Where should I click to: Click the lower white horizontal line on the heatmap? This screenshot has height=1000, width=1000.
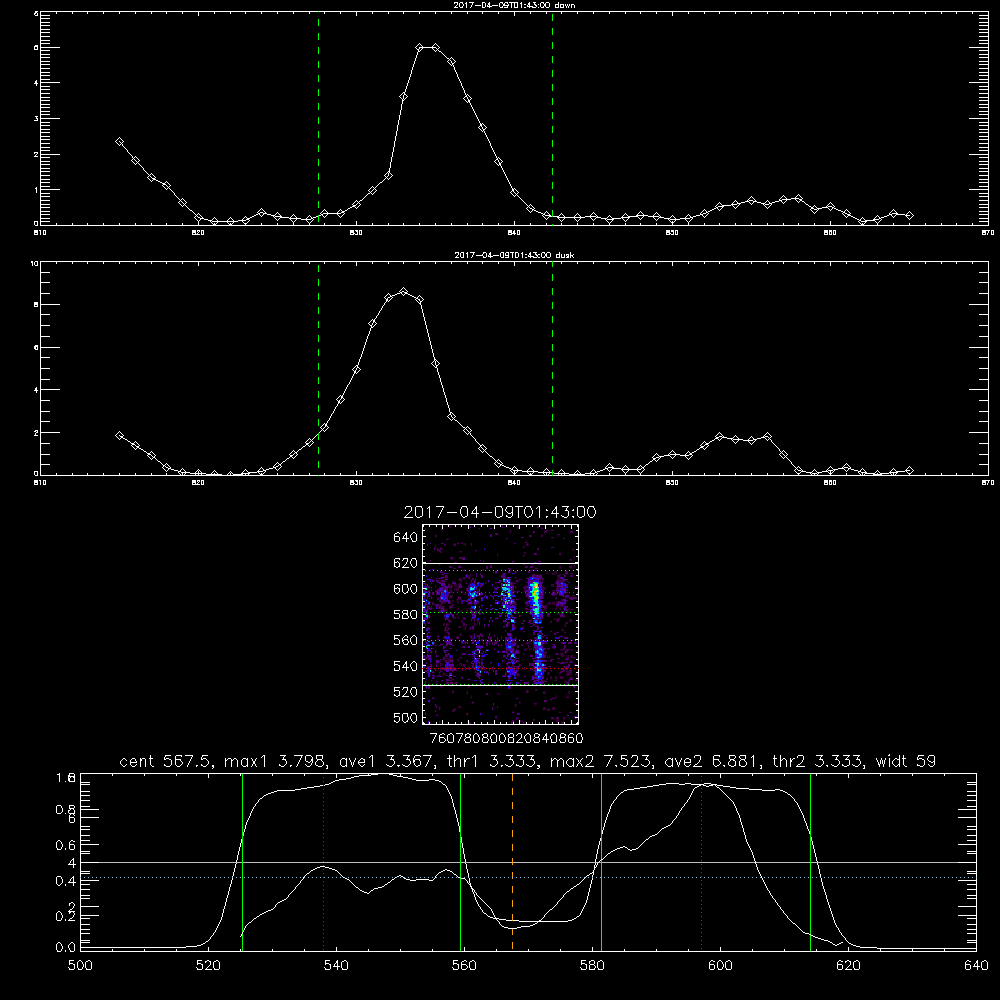coord(501,685)
